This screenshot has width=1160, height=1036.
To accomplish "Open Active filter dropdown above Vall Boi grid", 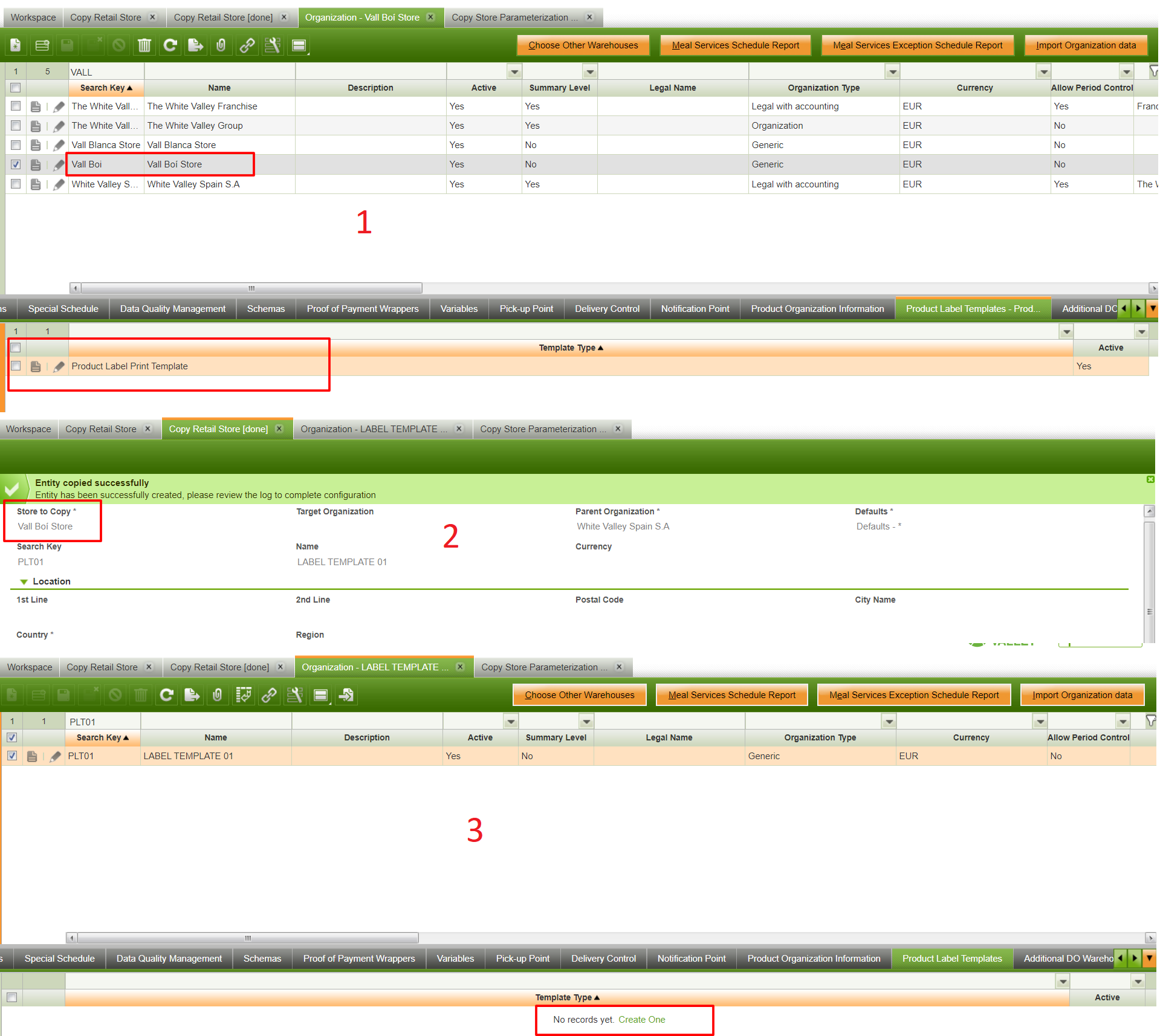I will 514,72.
